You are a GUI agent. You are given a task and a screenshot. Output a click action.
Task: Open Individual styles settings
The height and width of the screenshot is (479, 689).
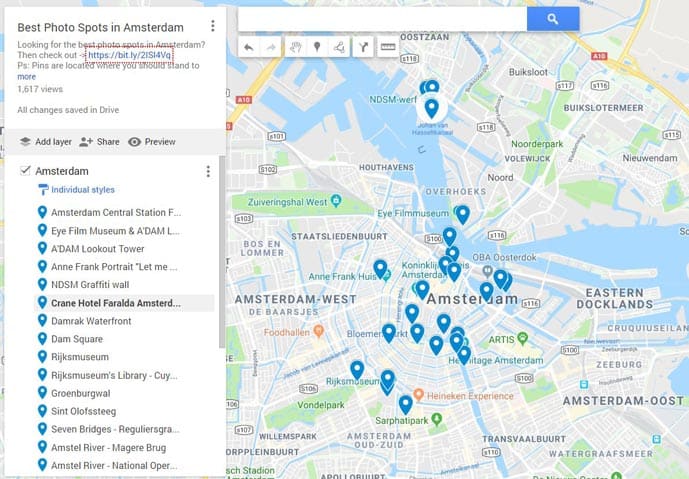[x=83, y=190]
